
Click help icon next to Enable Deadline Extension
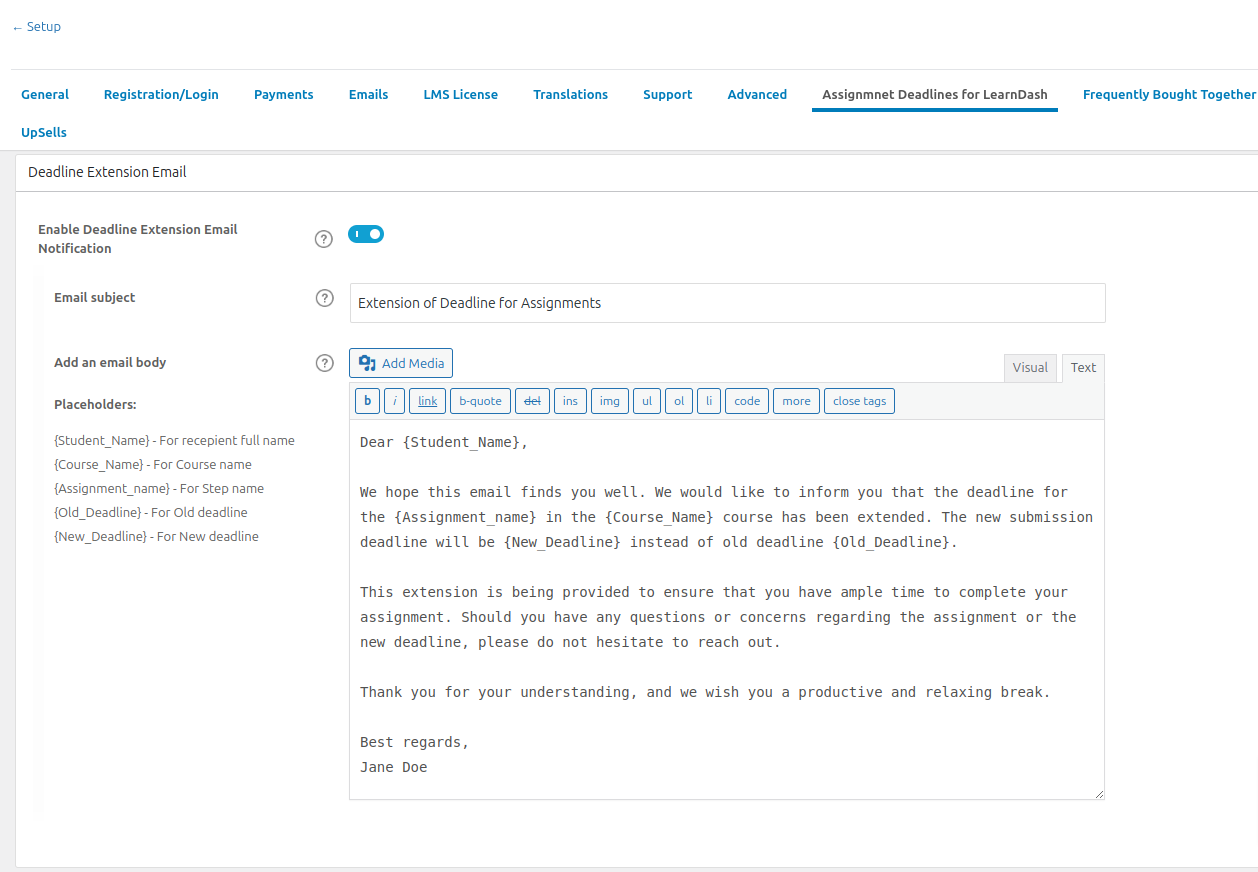point(323,239)
